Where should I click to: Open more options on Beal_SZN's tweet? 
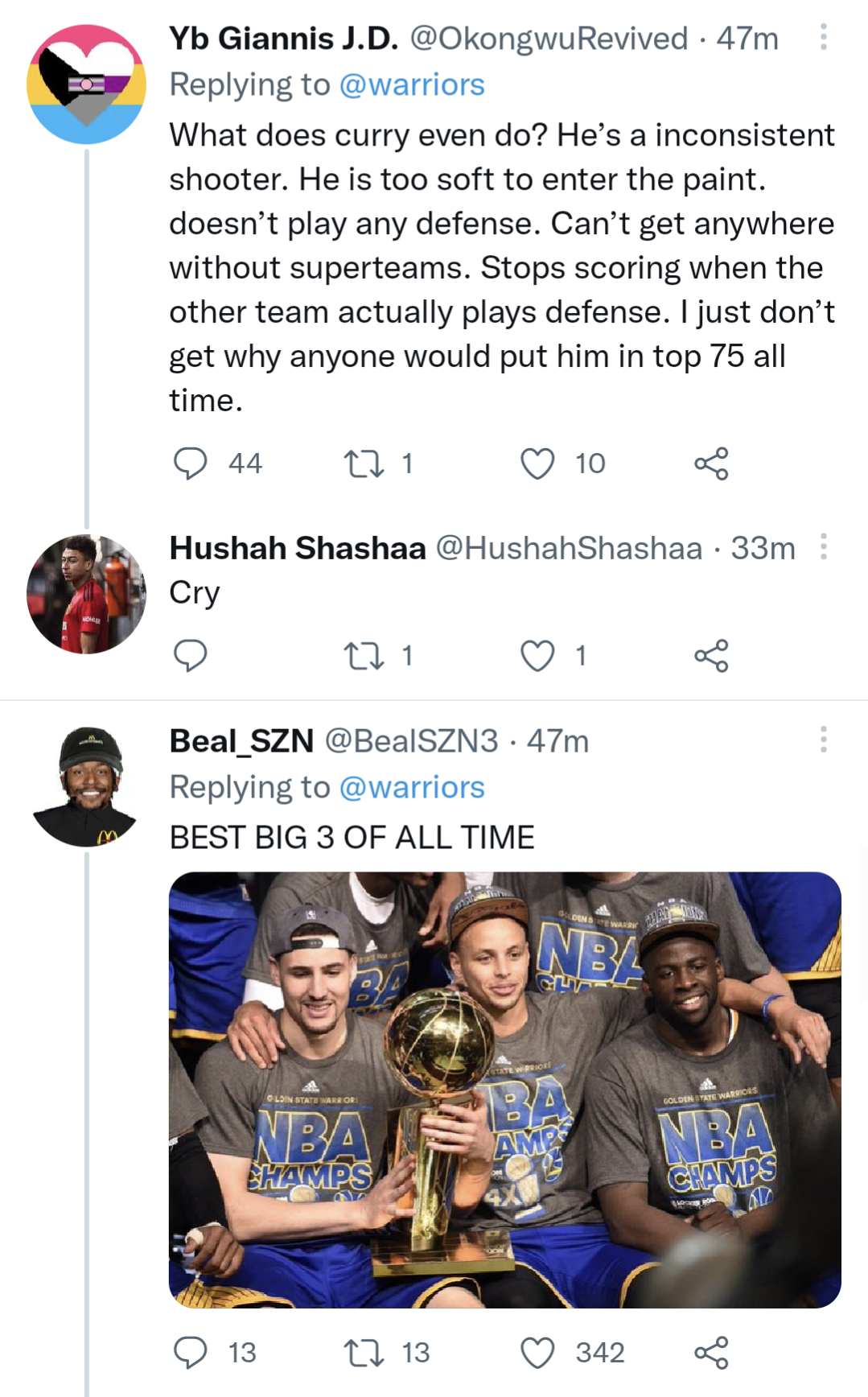(x=823, y=740)
